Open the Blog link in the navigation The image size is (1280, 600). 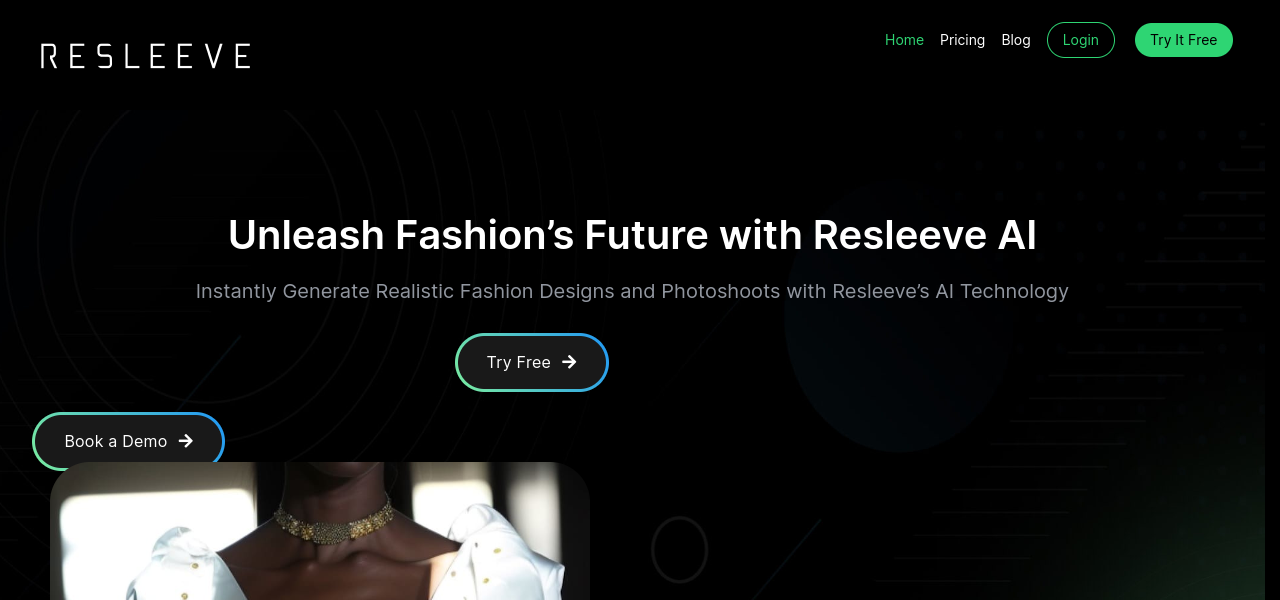point(1016,40)
